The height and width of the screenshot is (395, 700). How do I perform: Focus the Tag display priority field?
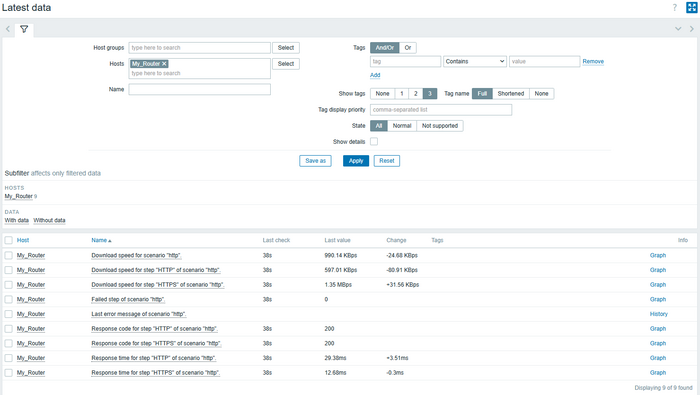[441, 110]
